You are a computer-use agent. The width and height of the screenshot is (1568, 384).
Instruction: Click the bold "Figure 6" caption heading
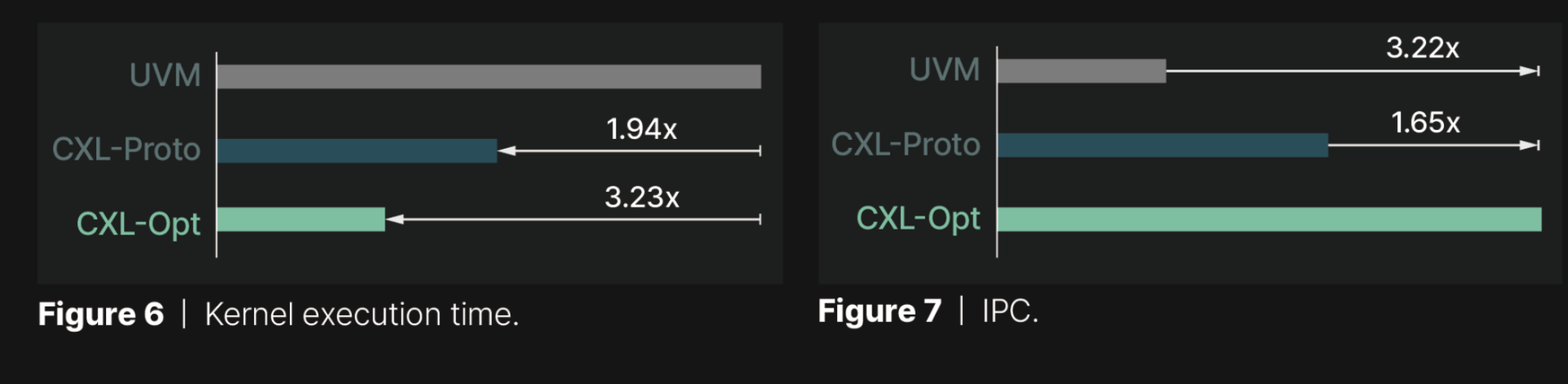(x=100, y=315)
